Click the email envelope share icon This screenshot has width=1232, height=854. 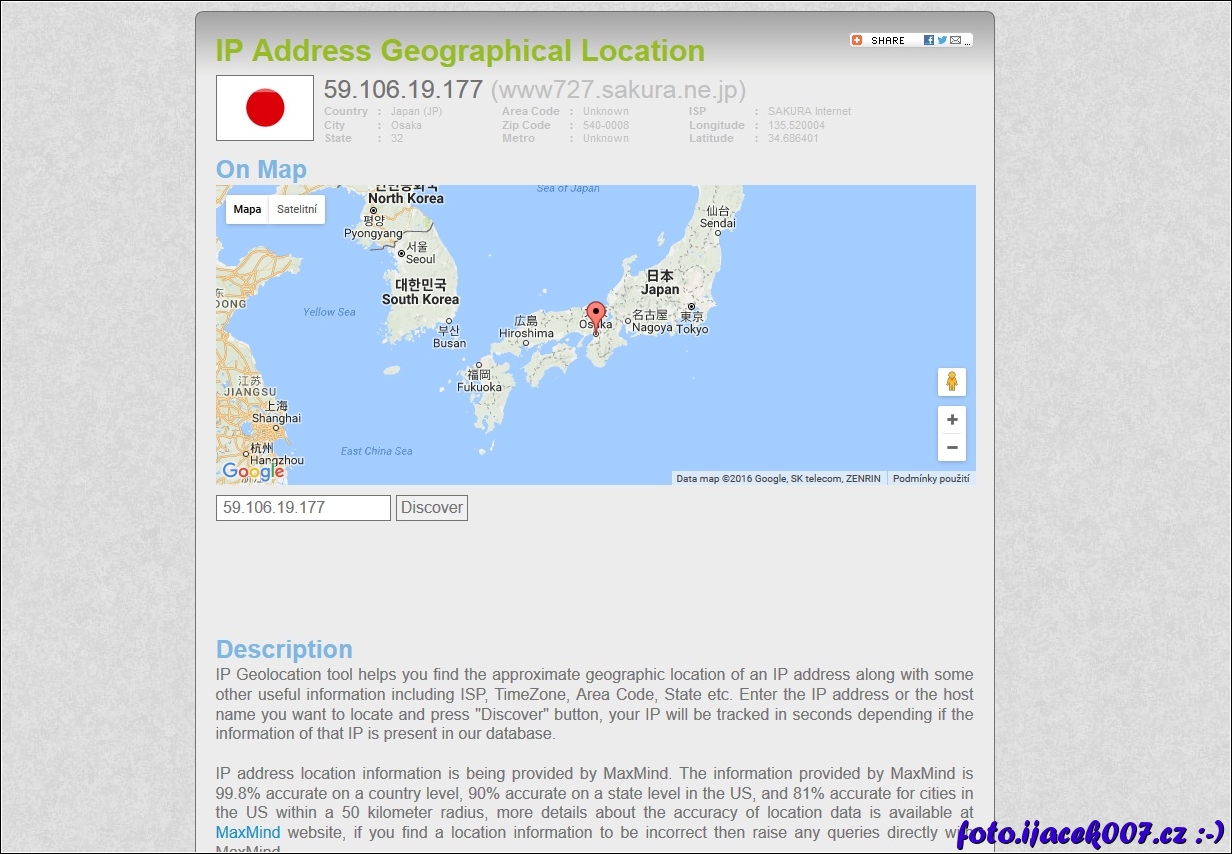(956, 40)
